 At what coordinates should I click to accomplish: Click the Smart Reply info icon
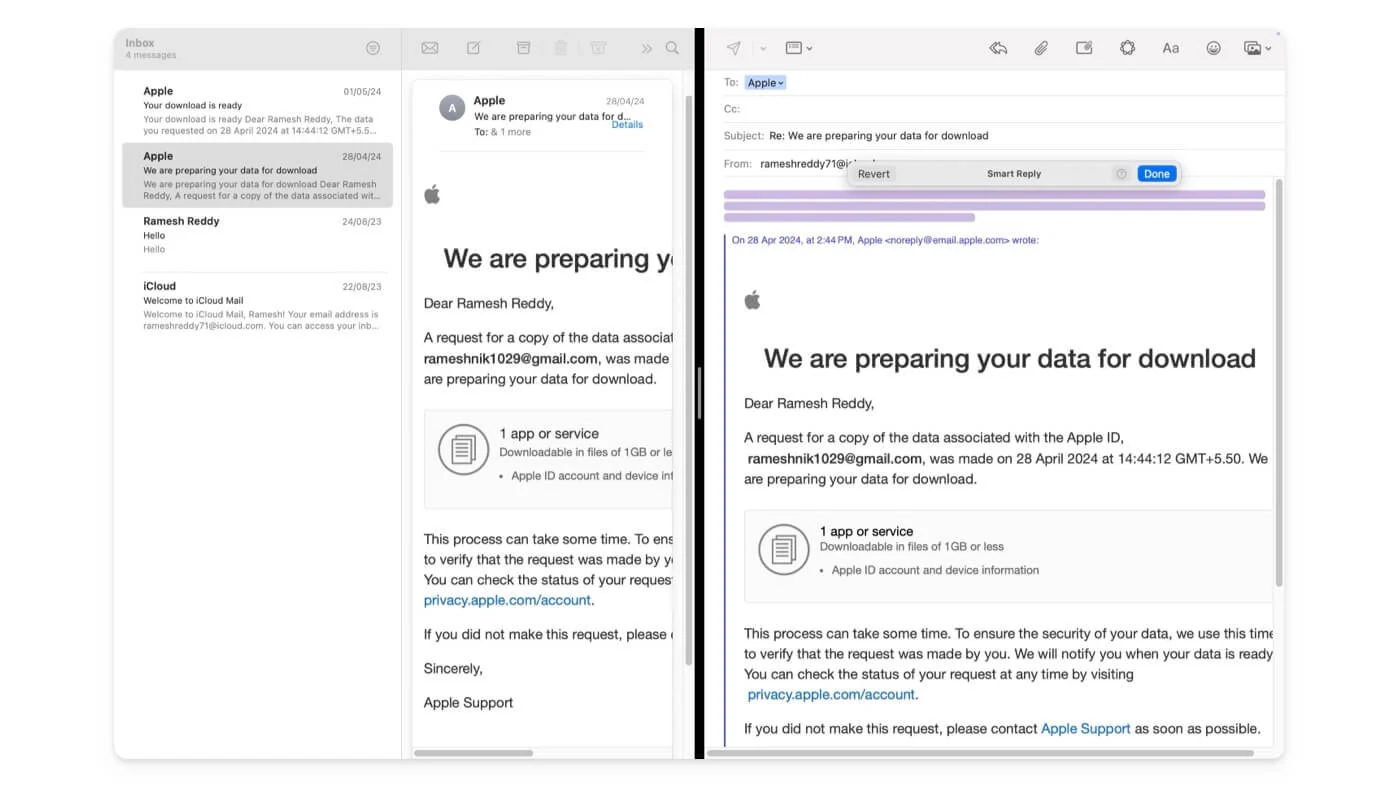pyautogui.click(x=1121, y=174)
